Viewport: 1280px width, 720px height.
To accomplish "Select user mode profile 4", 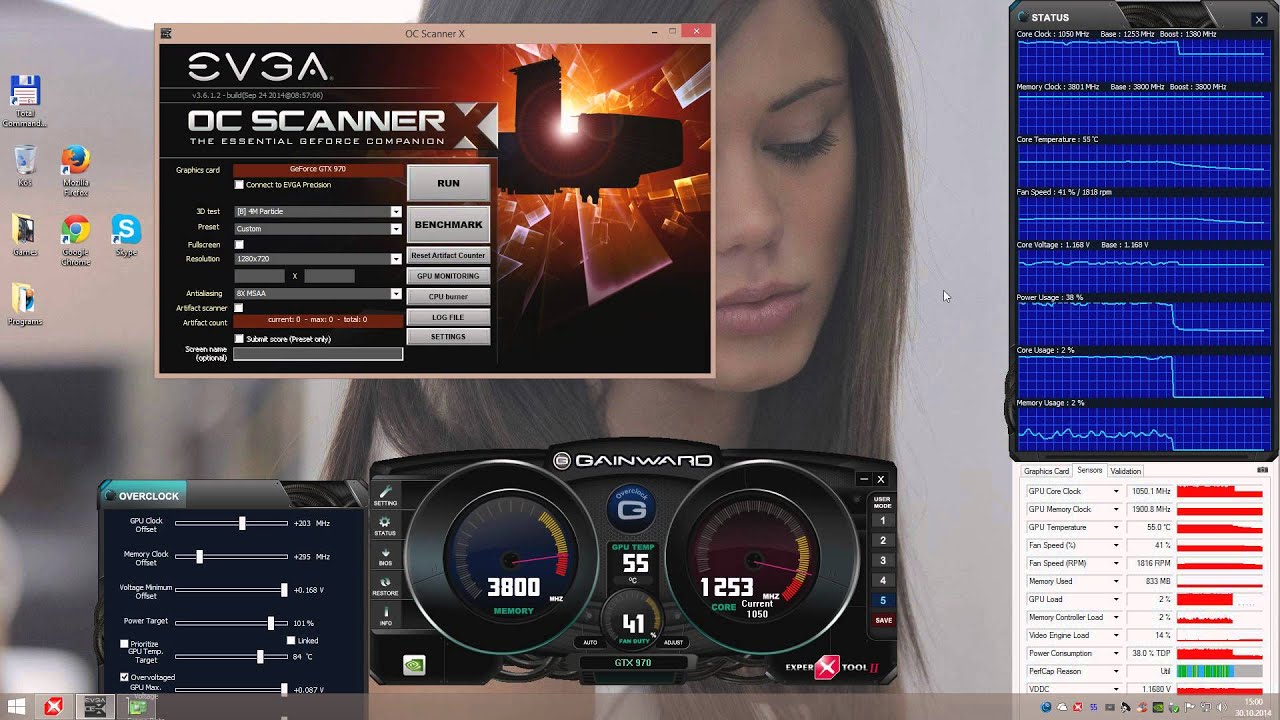I will [882, 580].
